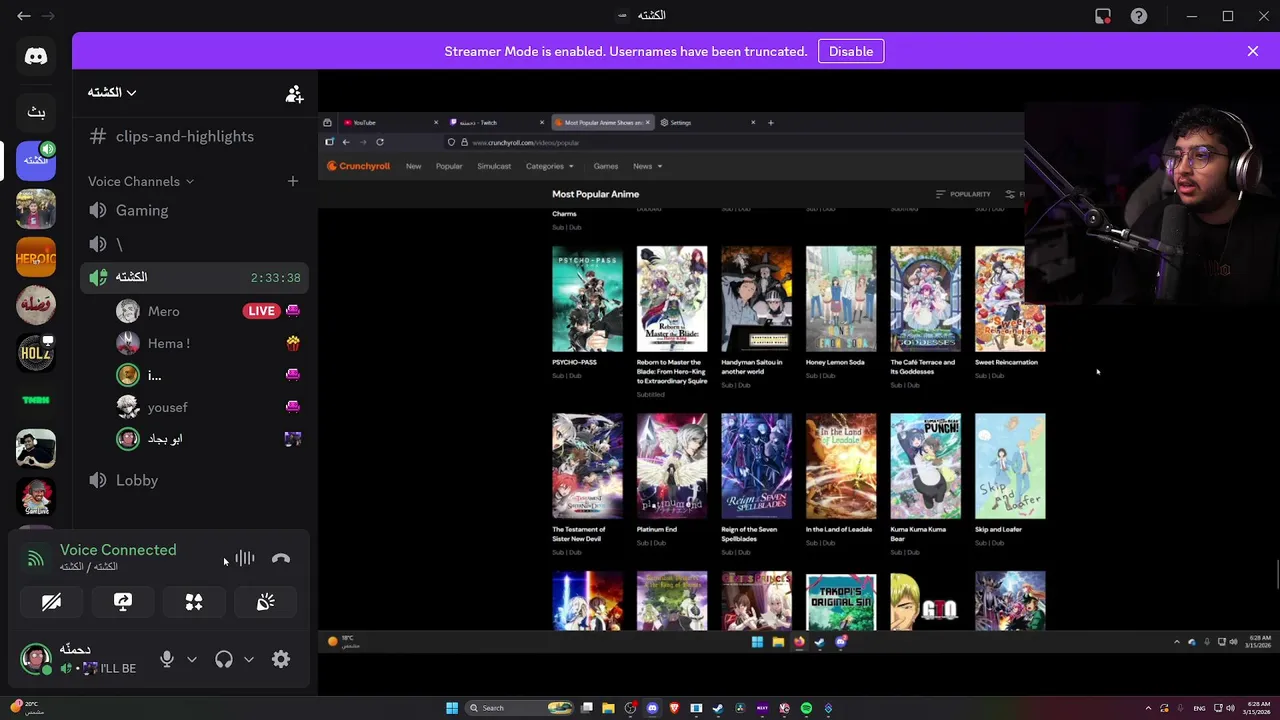
Task: Open taskbar clock and date
Action: (x=1255, y=708)
